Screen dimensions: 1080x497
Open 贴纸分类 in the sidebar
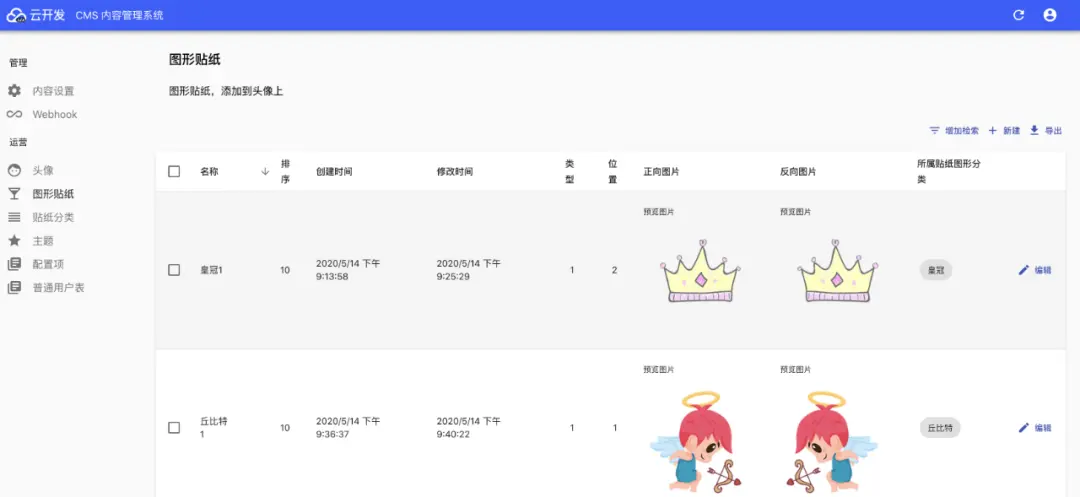(x=54, y=218)
